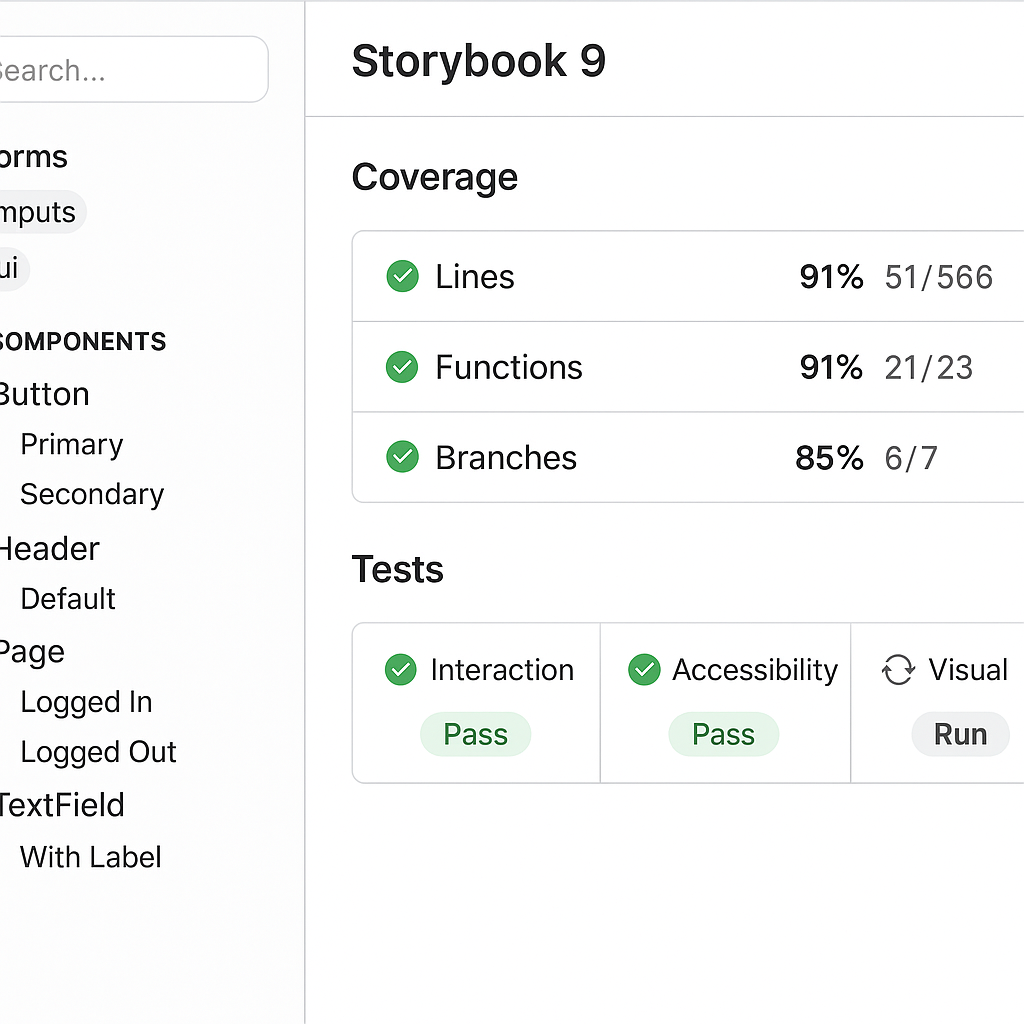The image size is (1024, 1024).
Task: Select the Functions coverage label
Action: (x=509, y=367)
